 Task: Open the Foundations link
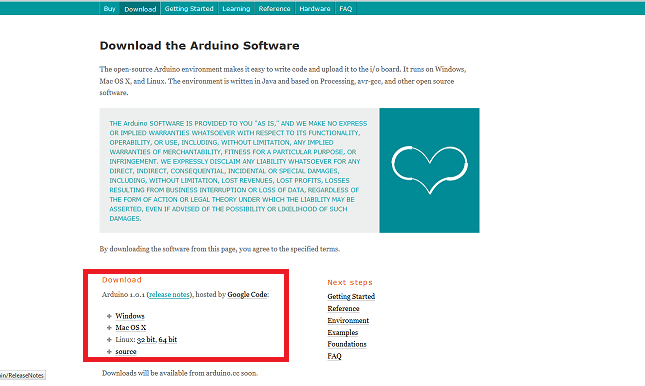(x=347, y=344)
